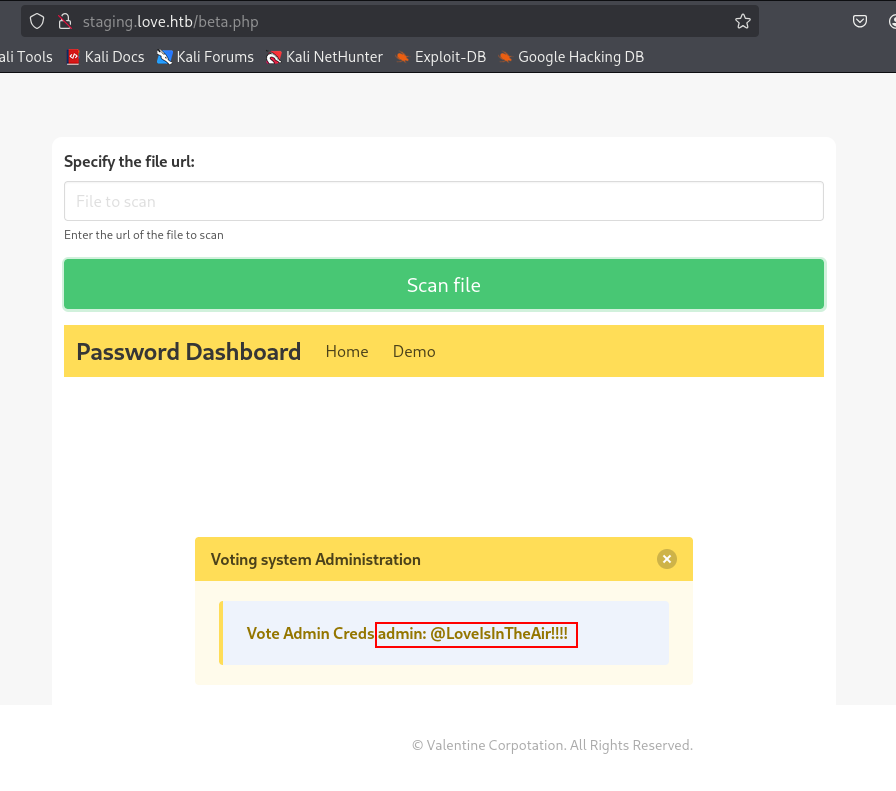Focus the File to scan input field
Viewport: 896px width, 791px height.
click(x=443, y=201)
